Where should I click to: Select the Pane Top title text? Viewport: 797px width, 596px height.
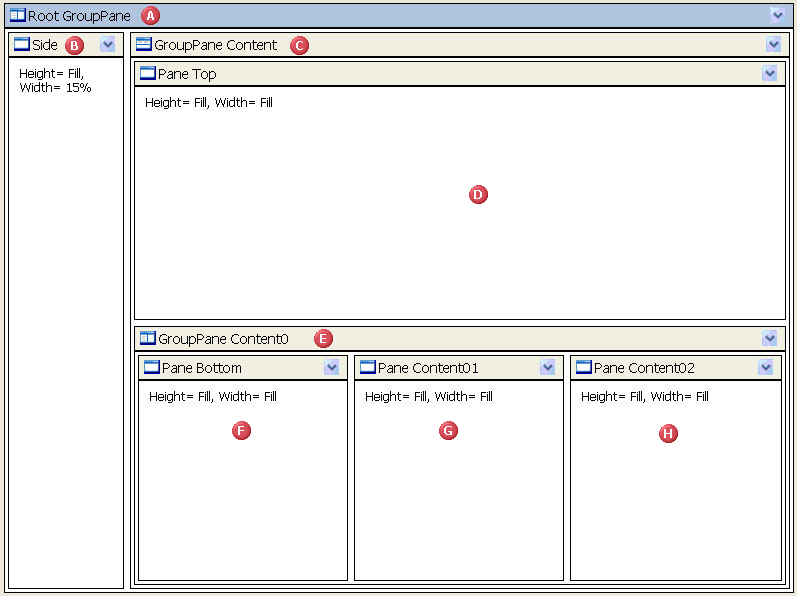pos(187,74)
